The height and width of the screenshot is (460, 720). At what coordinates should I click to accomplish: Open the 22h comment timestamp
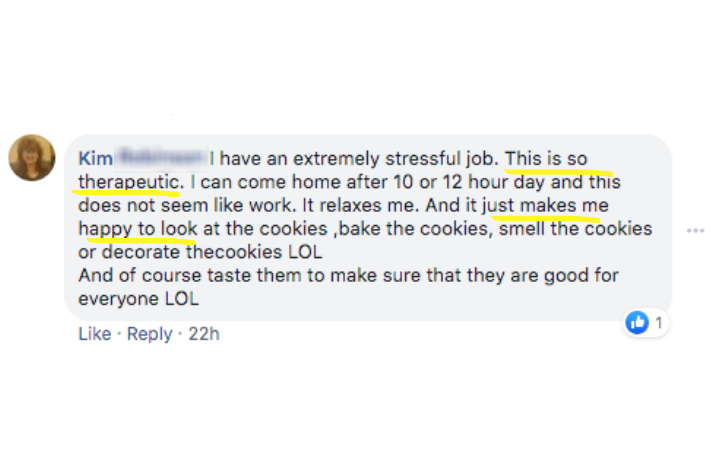click(203, 334)
